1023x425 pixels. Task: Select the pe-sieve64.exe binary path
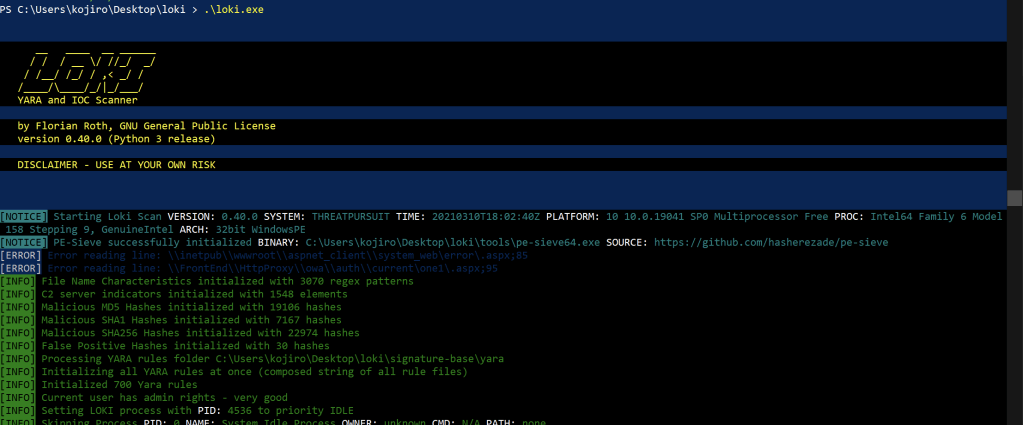[x=452, y=243]
